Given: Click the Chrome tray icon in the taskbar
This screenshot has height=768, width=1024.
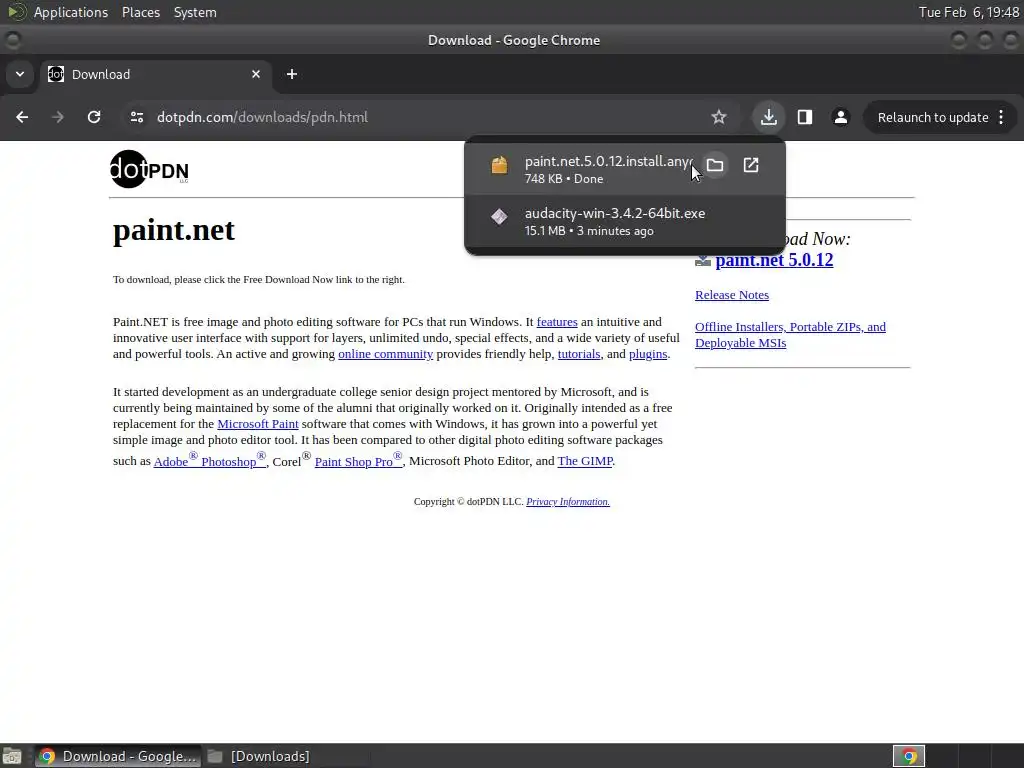Looking at the screenshot, I should tap(909, 756).
